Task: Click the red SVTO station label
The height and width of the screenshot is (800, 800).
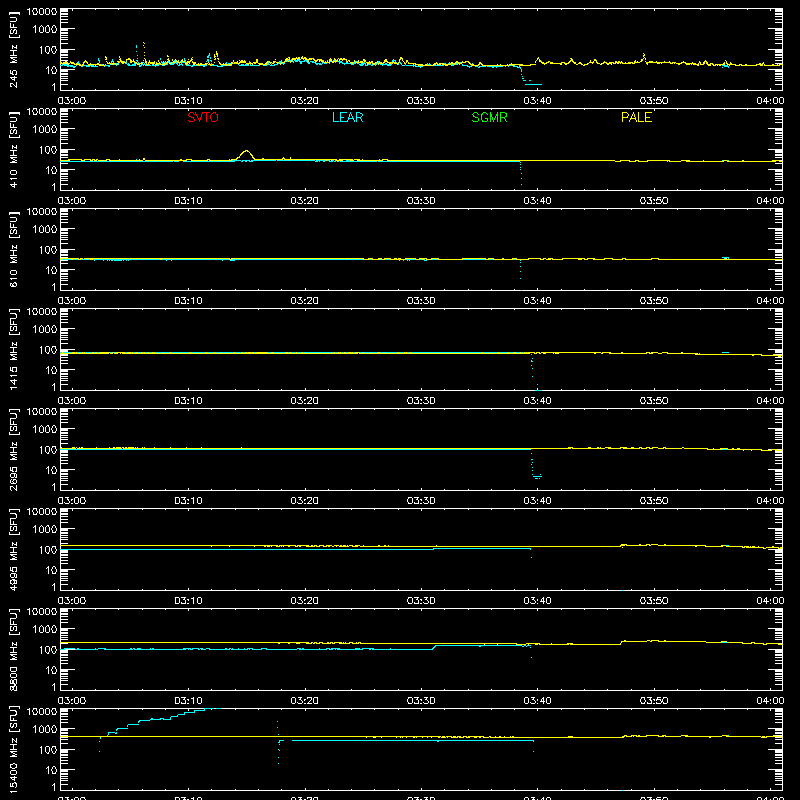Action: pos(203,117)
